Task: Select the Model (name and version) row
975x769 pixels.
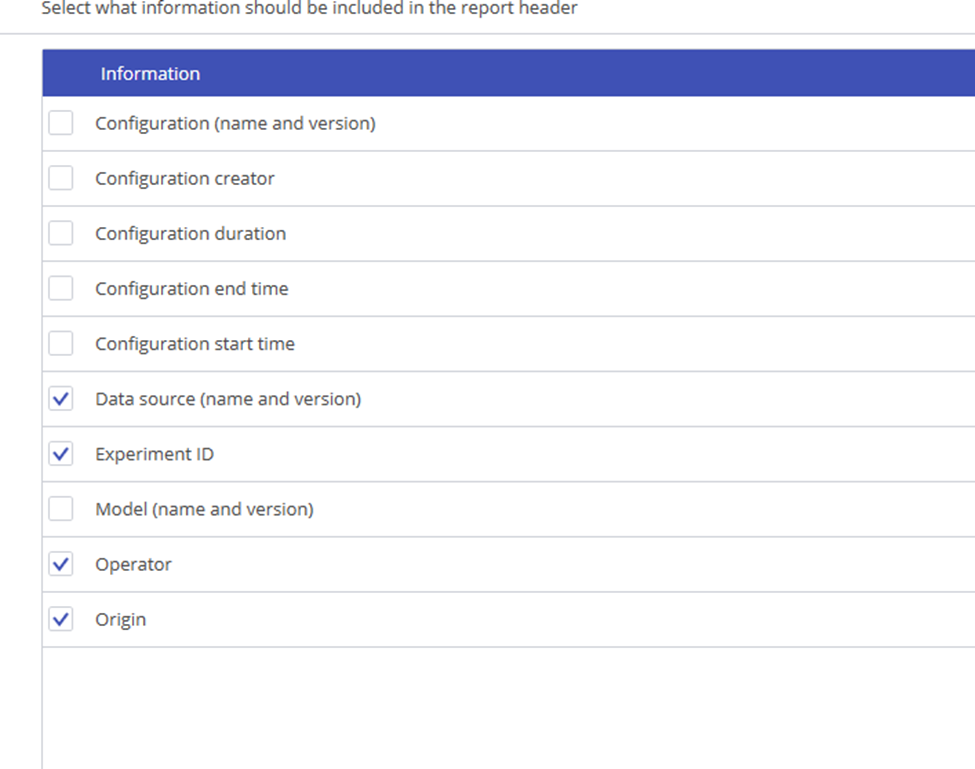Action: click(x=204, y=509)
